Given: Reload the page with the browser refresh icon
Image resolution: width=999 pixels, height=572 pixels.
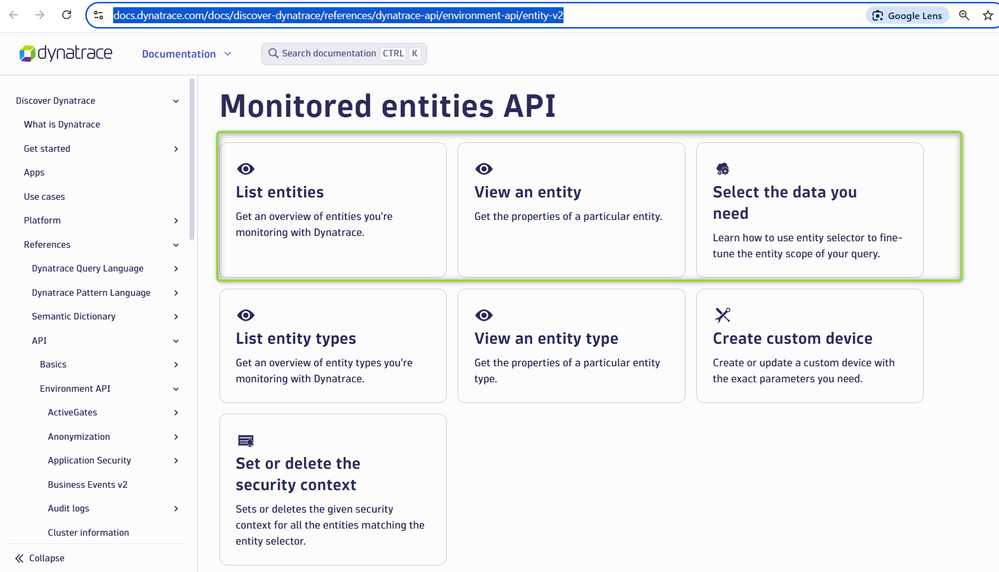Looking at the screenshot, I should [66, 15].
